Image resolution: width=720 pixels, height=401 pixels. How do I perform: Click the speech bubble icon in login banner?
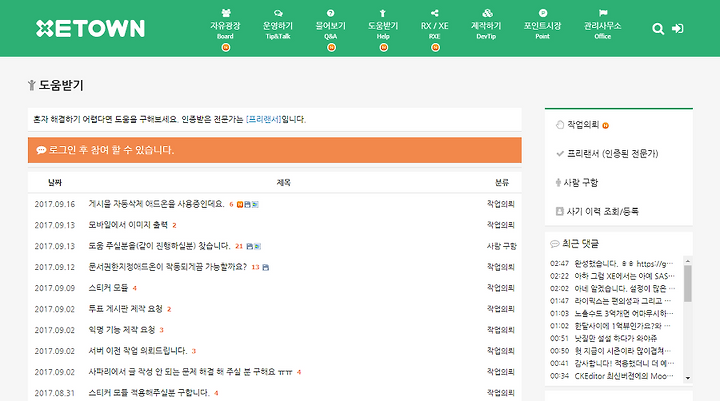[41, 150]
